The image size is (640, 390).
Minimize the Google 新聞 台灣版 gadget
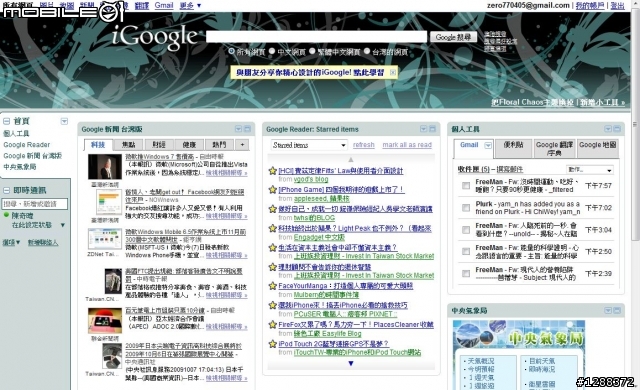247,129
